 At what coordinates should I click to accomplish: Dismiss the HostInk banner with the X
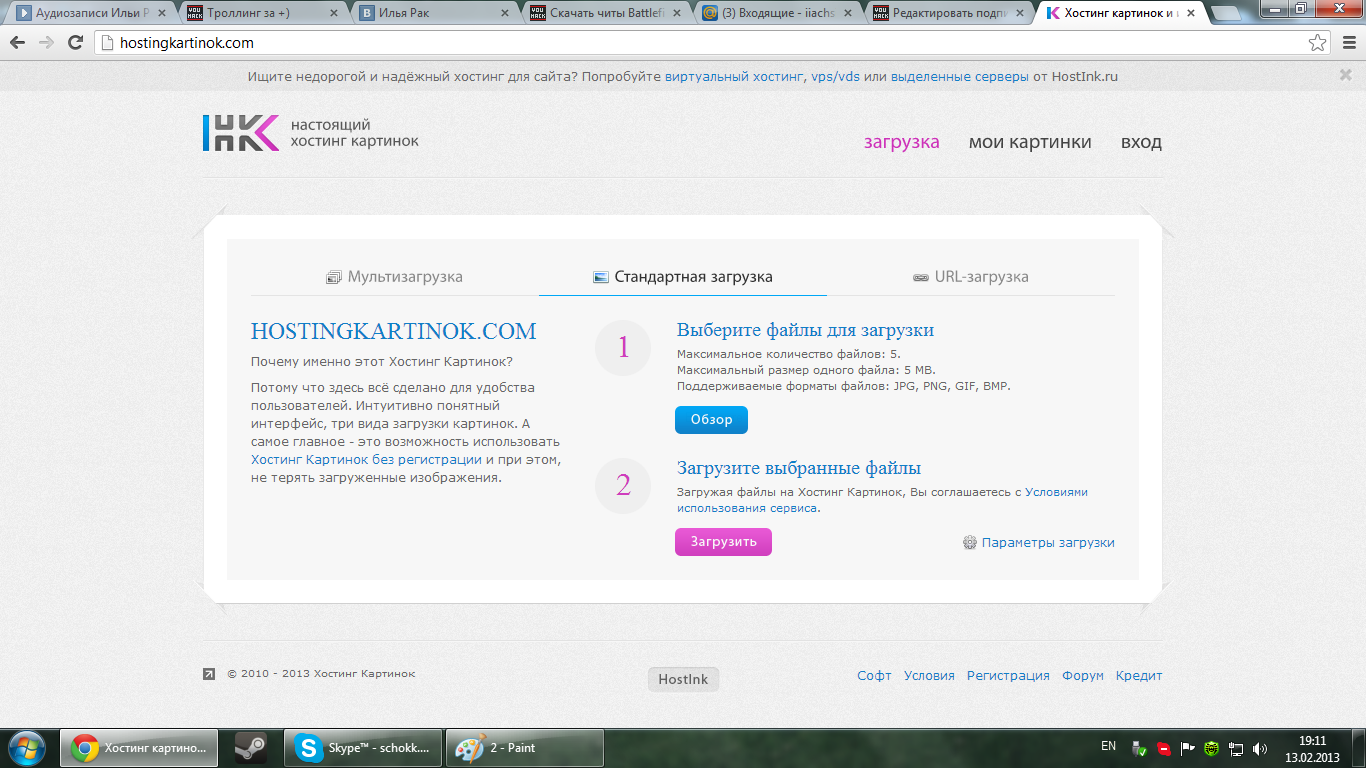1345,75
